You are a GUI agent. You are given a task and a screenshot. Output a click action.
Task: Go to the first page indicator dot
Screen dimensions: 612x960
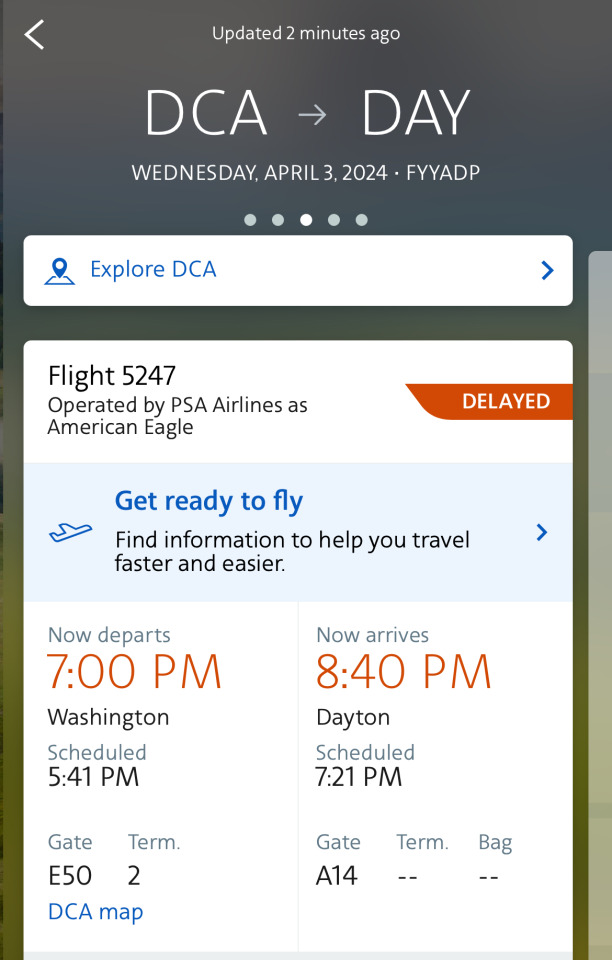pos(250,220)
